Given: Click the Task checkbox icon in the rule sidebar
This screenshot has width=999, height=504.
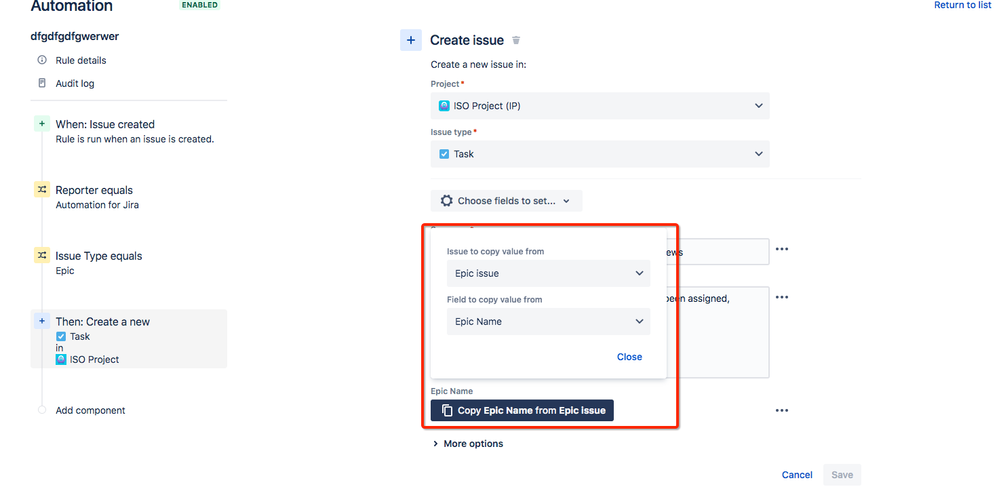Looking at the screenshot, I should point(61,336).
